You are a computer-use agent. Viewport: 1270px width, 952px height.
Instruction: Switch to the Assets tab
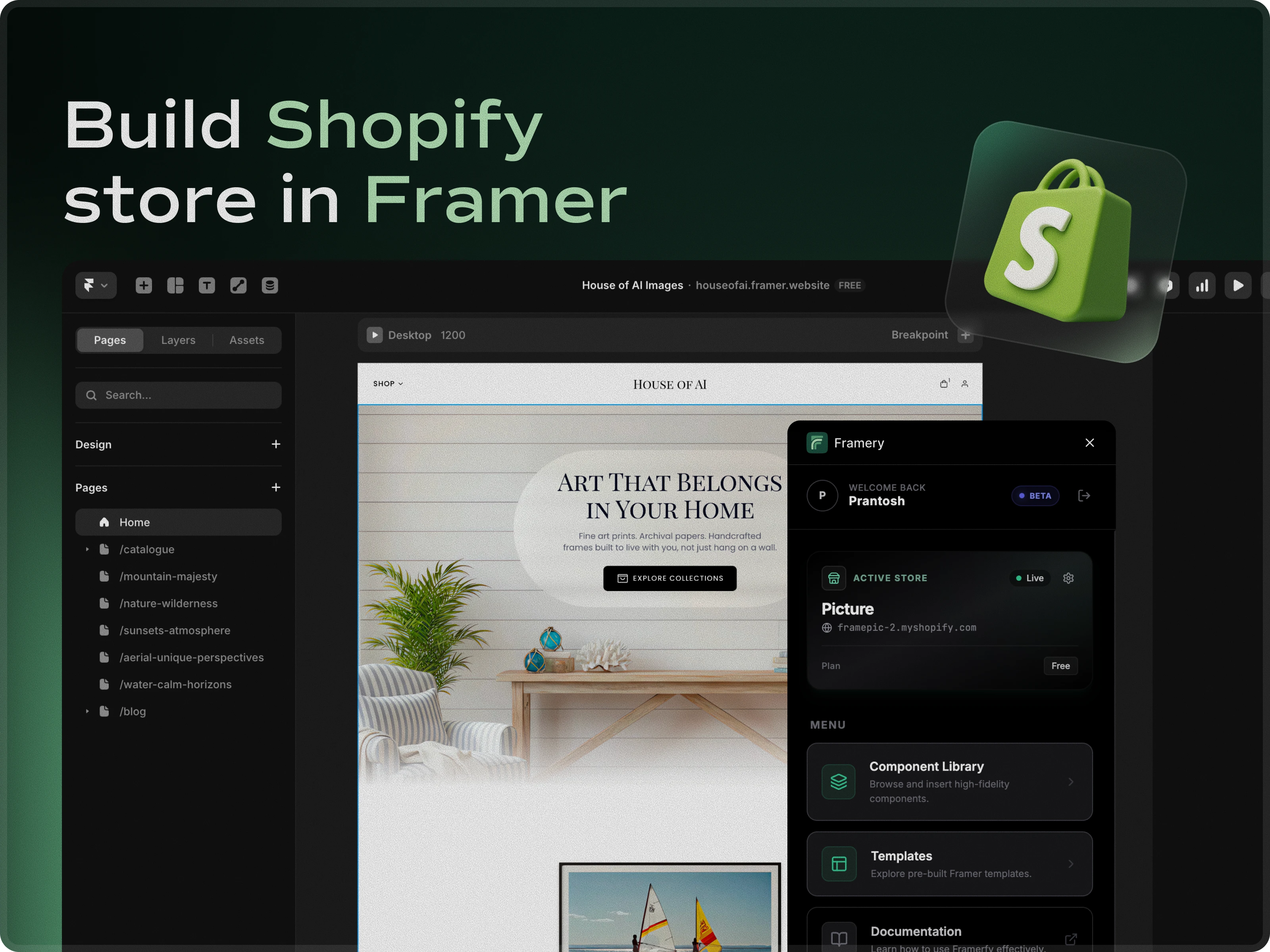coord(246,340)
